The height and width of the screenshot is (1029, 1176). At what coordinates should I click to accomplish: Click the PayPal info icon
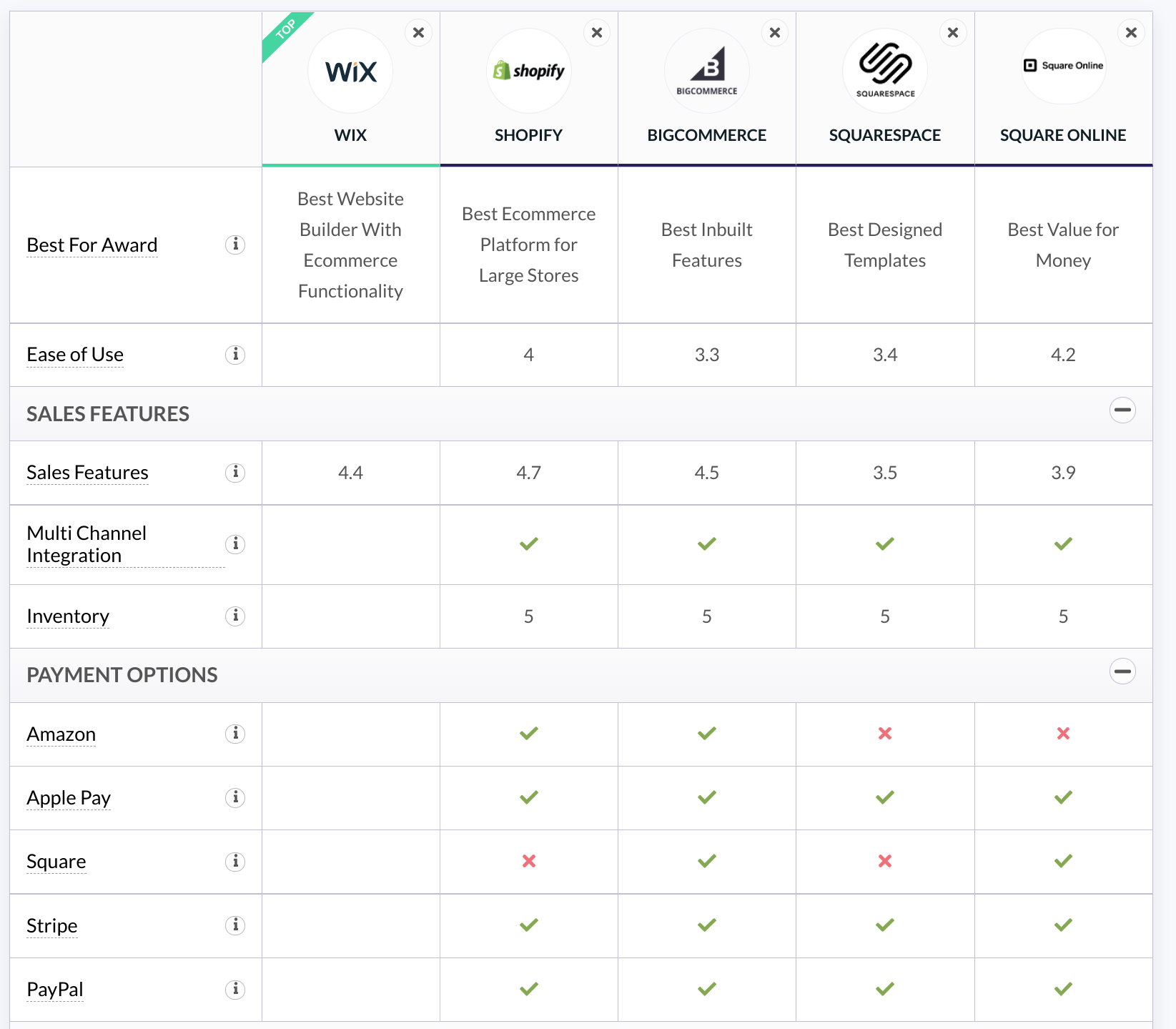point(235,989)
